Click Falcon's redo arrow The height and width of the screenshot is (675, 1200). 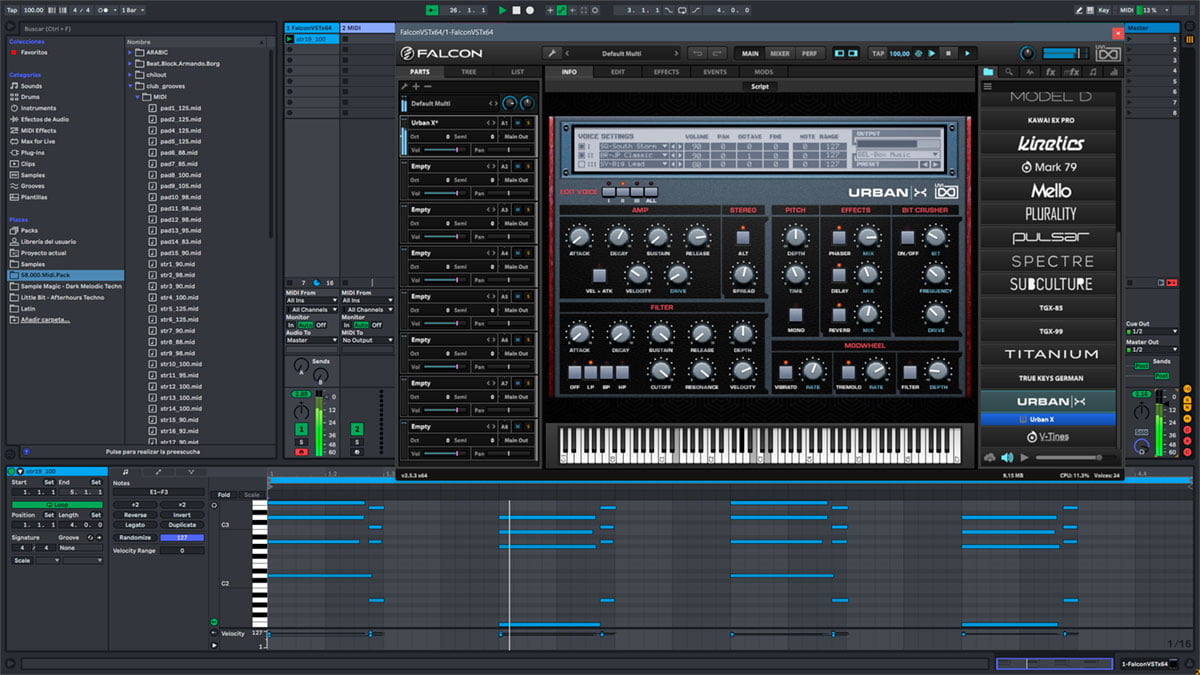coord(718,53)
